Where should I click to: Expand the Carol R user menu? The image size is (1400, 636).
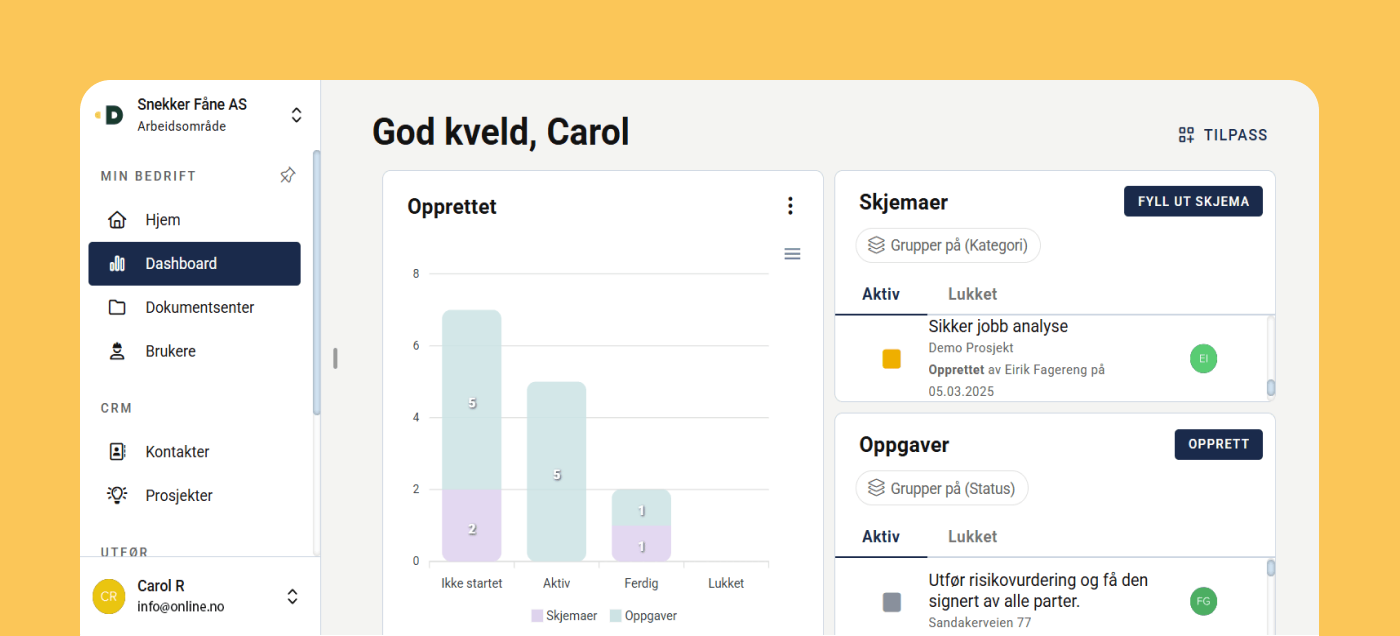(x=292, y=597)
